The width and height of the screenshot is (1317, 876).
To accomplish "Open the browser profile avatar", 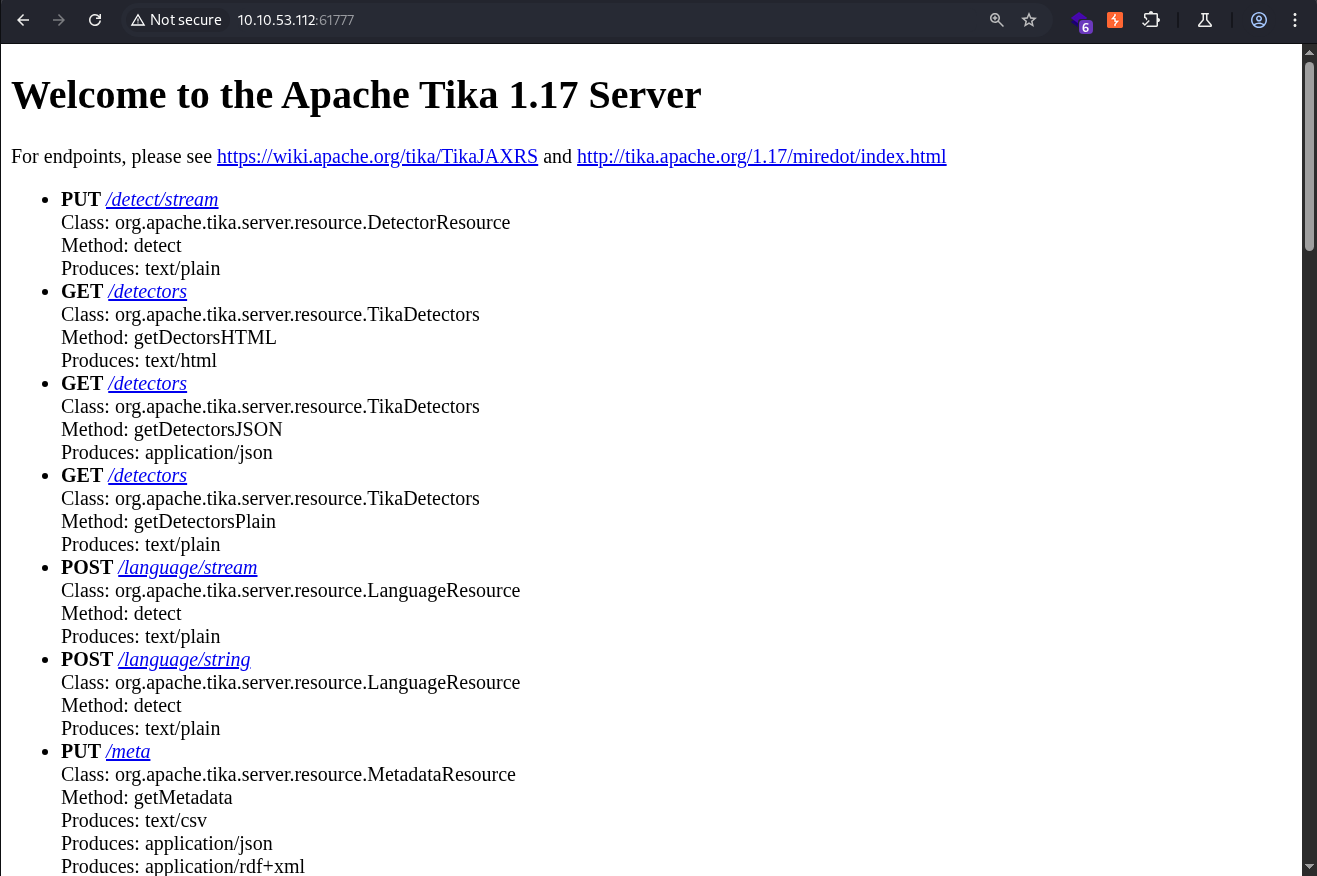I will pyautogui.click(x=1259, y=20).
